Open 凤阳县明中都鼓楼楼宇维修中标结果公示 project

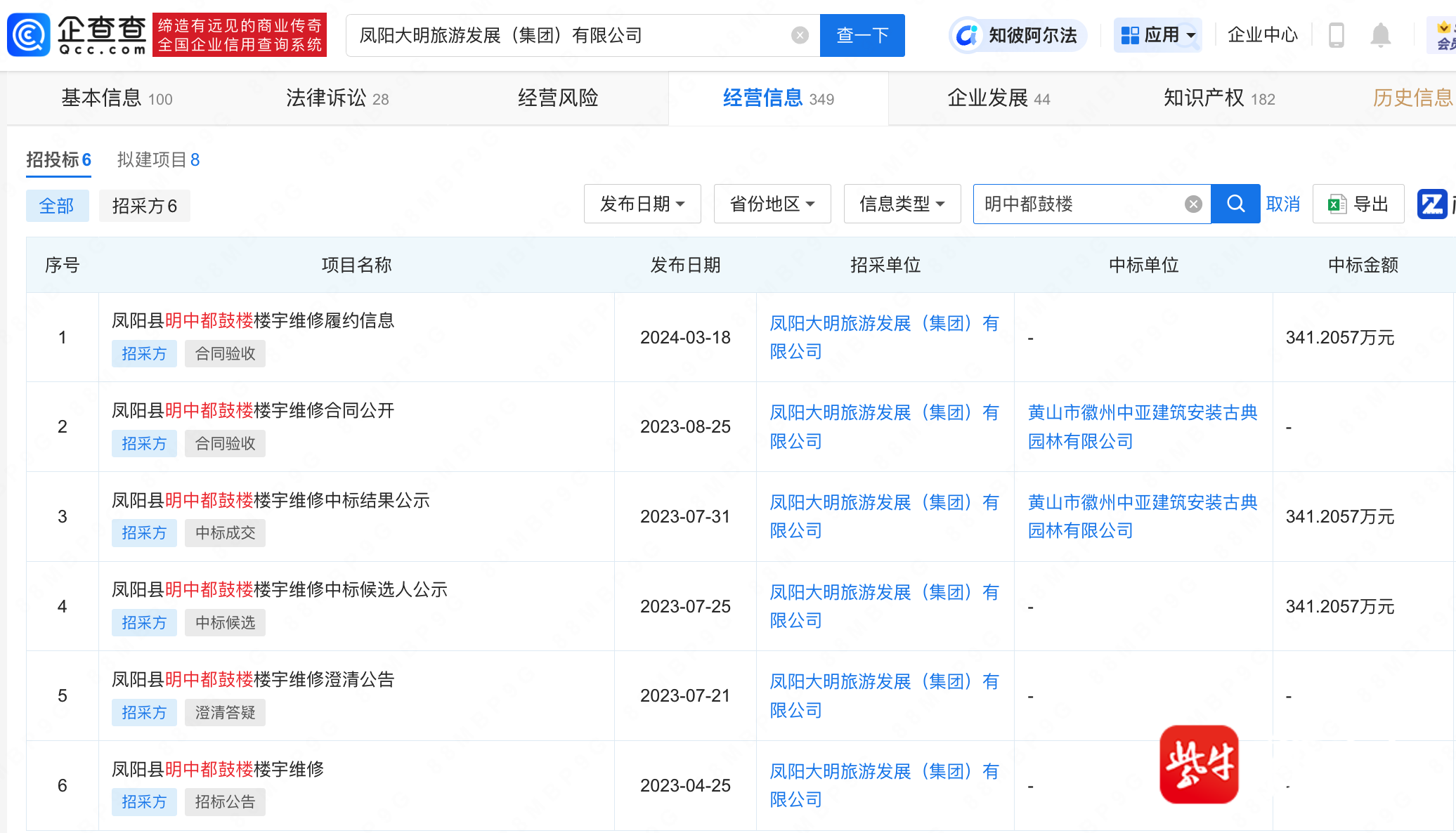pos(271,500)
